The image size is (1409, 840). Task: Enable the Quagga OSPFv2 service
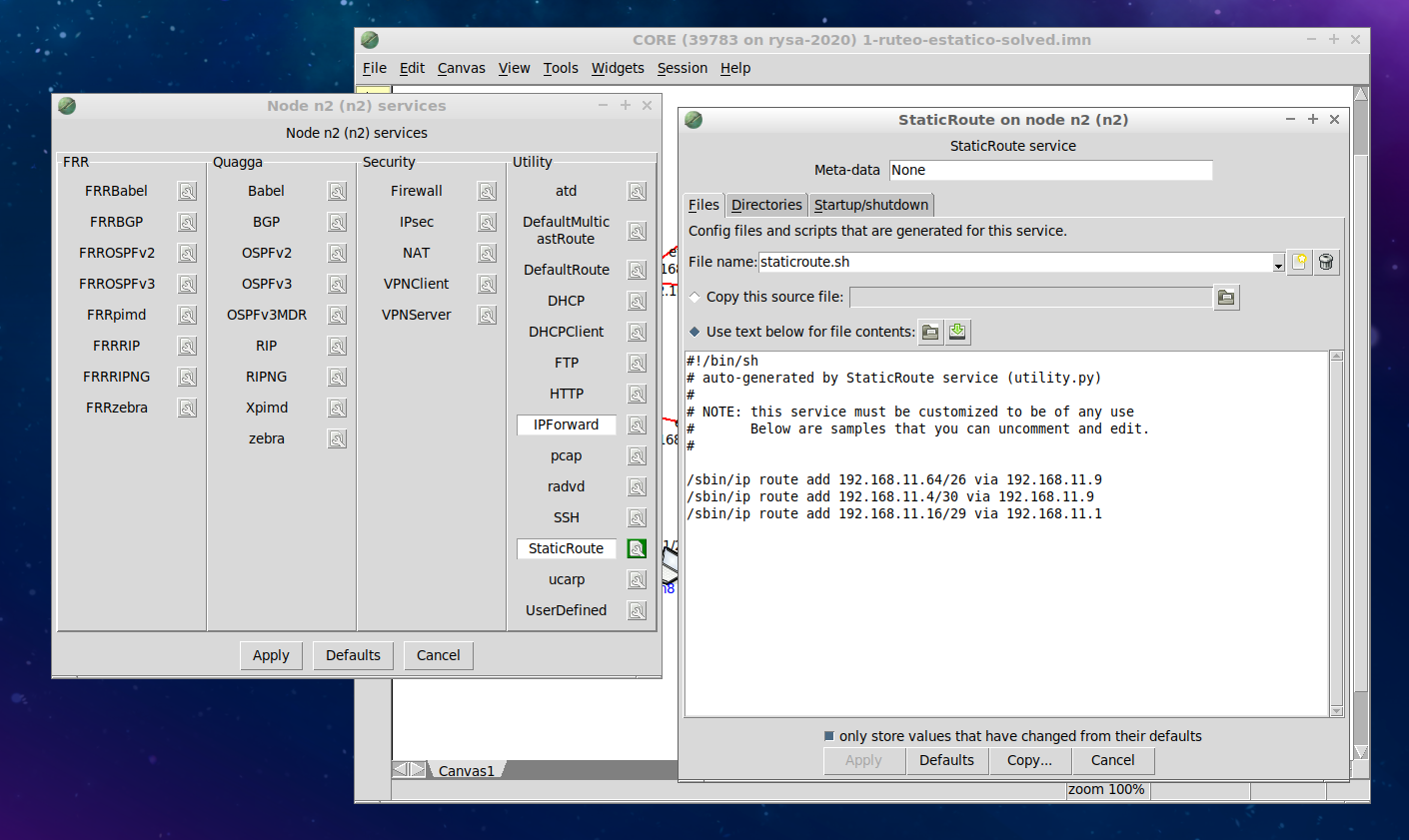tap(266, 253)
